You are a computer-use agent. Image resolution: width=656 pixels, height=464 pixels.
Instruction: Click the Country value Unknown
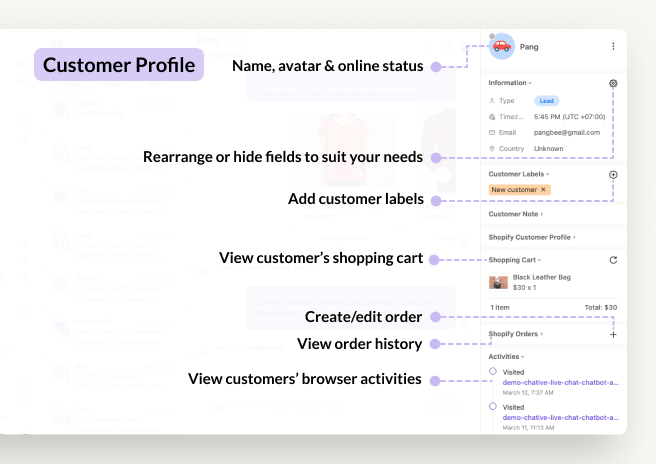548,149
